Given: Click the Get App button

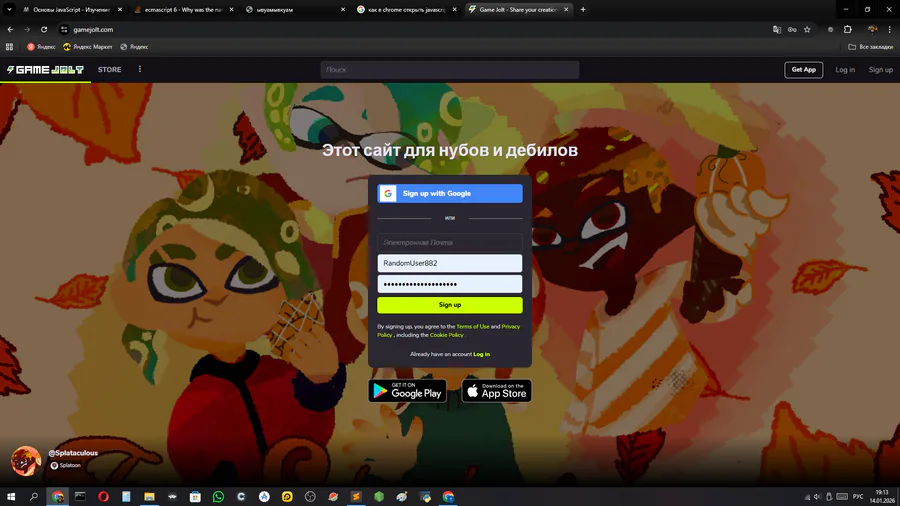Looking at the screenshot, I should coord(803,69).
